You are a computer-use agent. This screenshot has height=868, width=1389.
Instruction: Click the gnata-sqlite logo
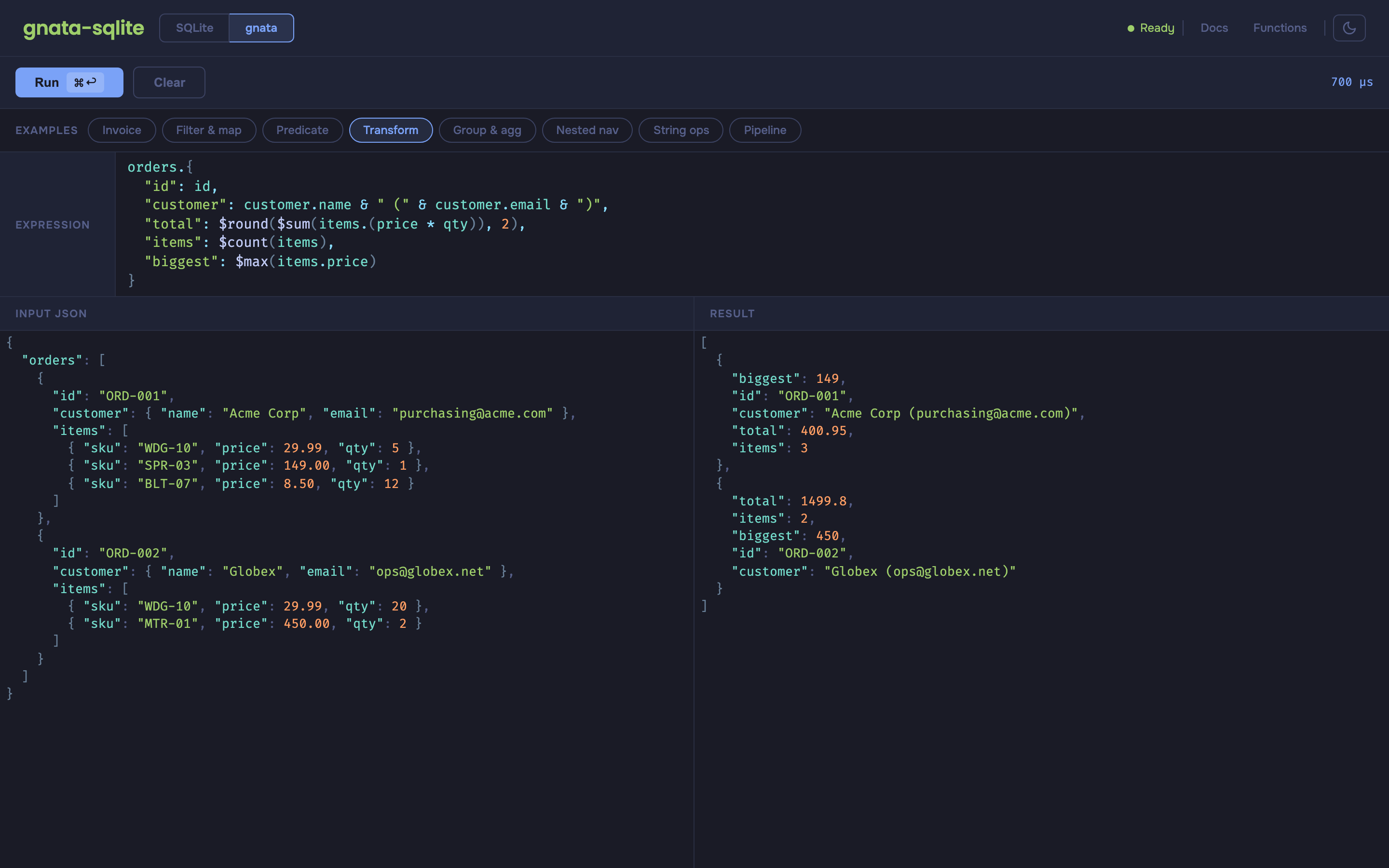(83, 28)
